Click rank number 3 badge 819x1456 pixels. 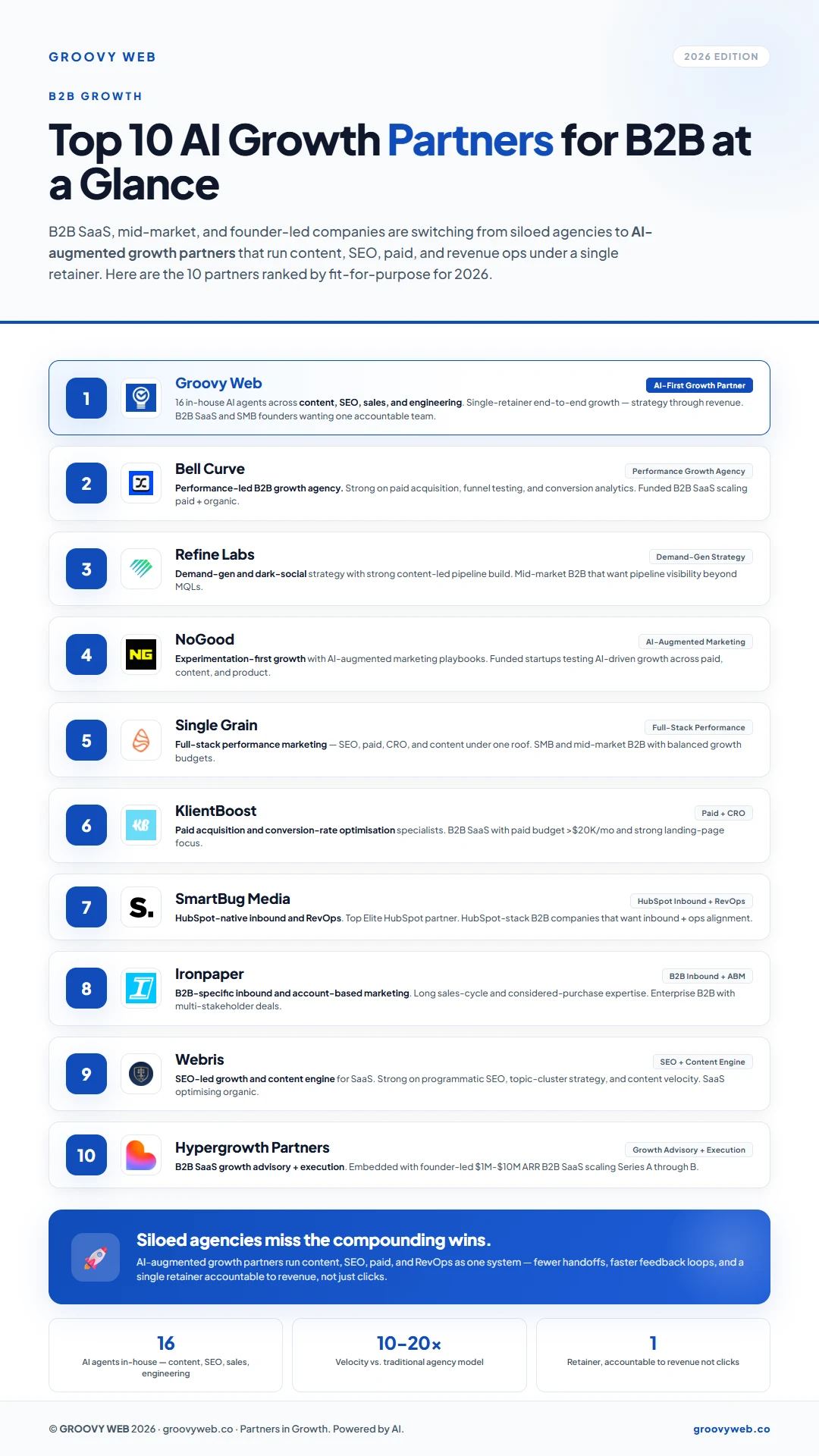(86, 570)
